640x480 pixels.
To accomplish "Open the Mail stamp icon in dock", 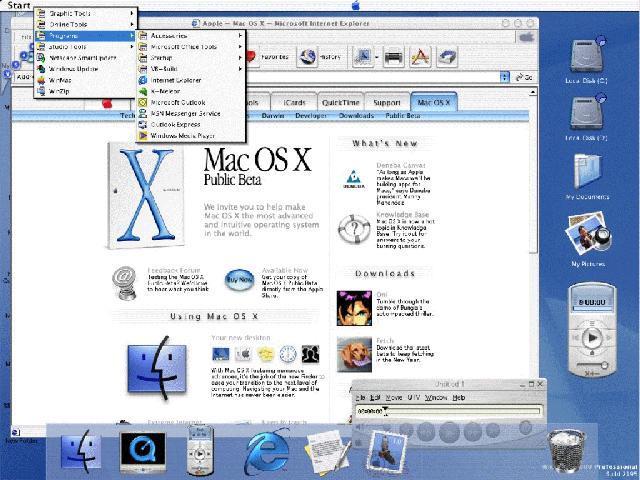I will [386, 452].
